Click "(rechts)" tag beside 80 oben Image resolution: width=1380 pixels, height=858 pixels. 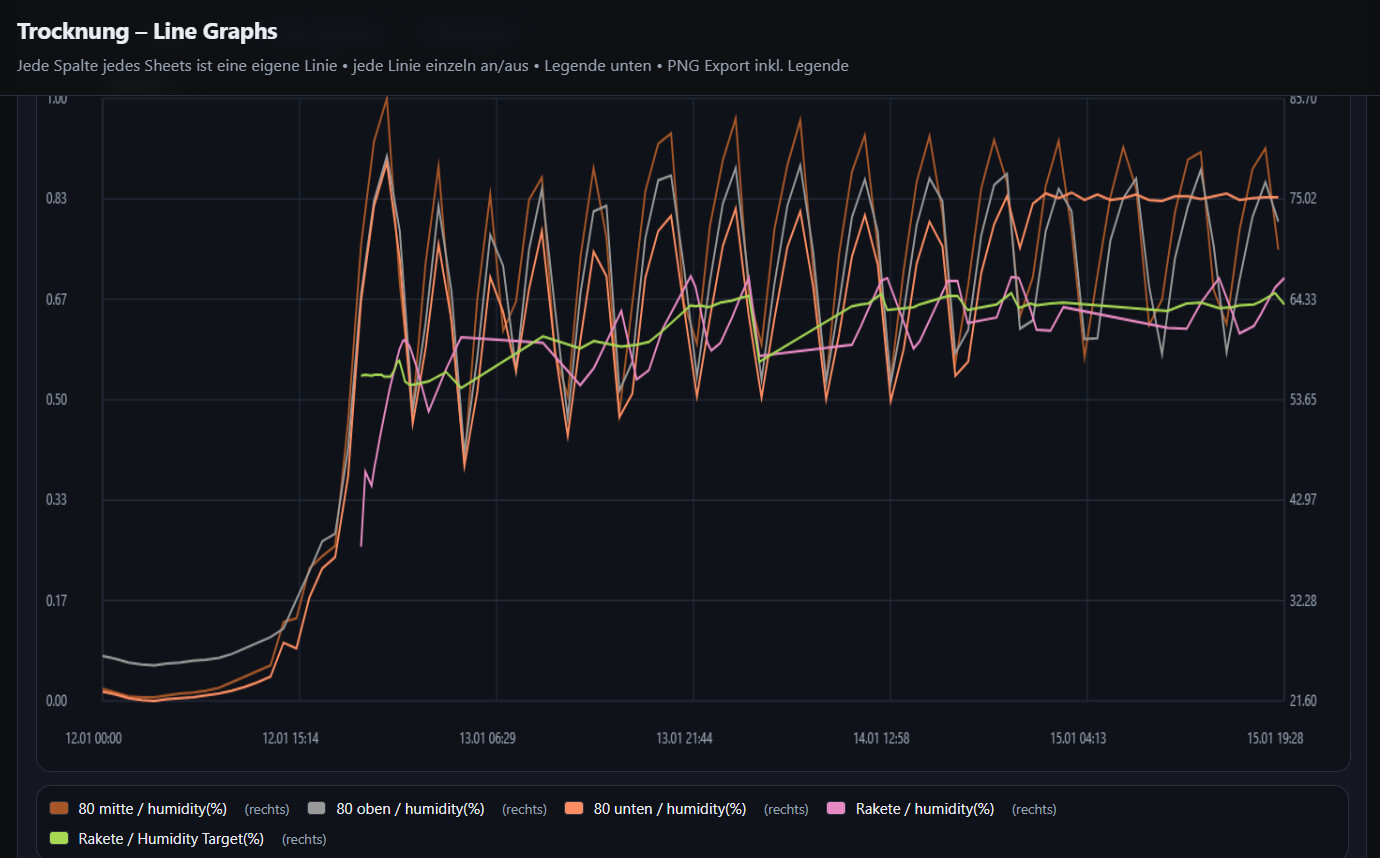click(524, 810)
